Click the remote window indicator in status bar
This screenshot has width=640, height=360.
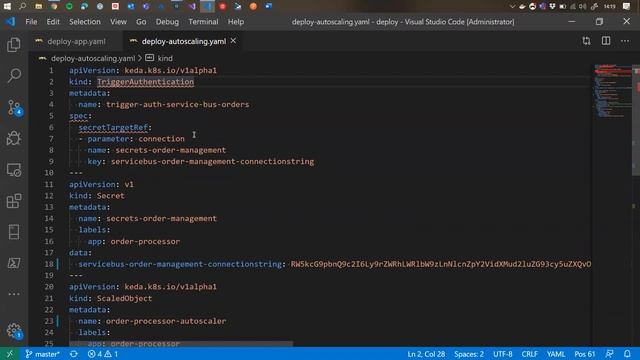point(9,354)
